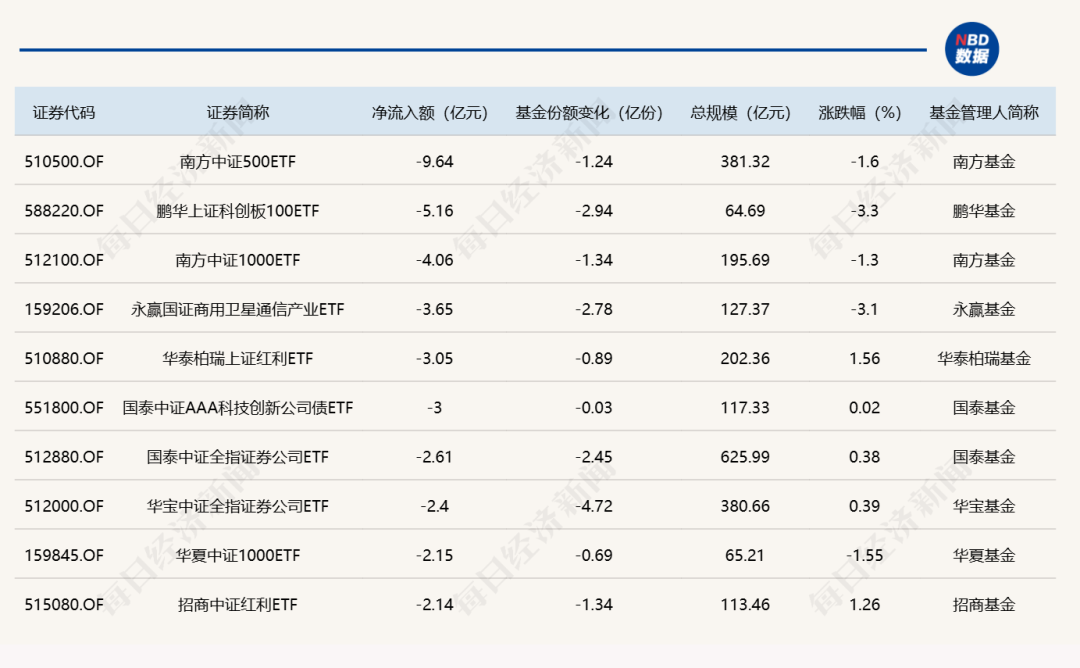Click share change value -2.78

tap(594, 309)
